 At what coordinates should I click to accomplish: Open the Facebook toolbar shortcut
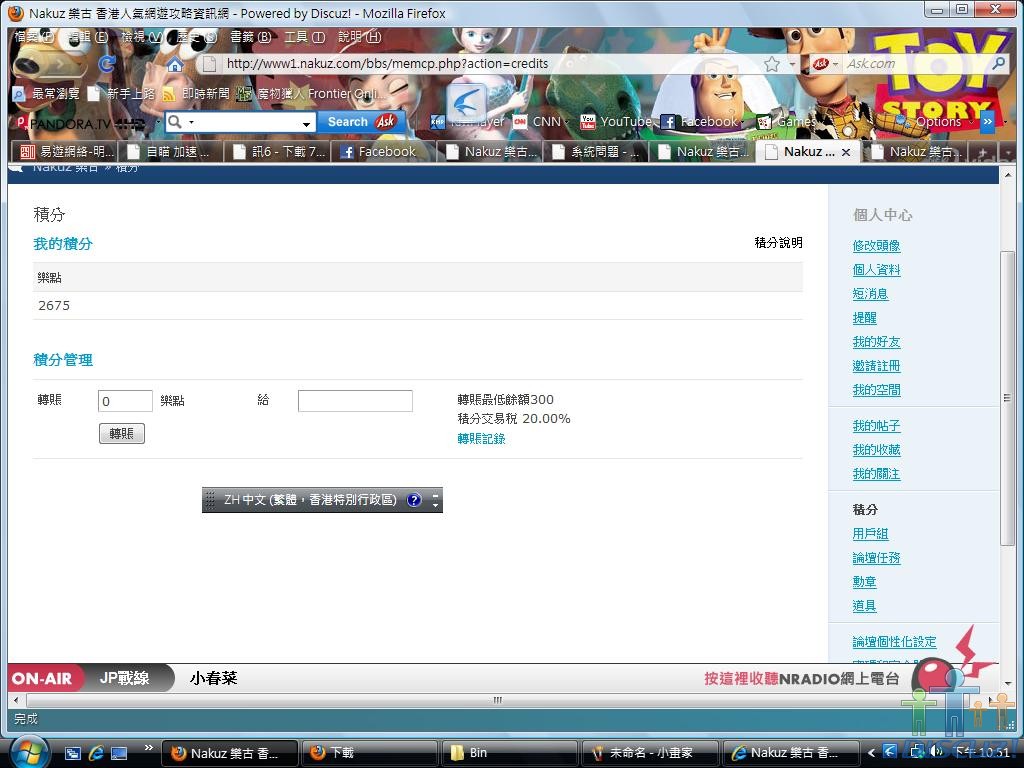click(705, 122)
